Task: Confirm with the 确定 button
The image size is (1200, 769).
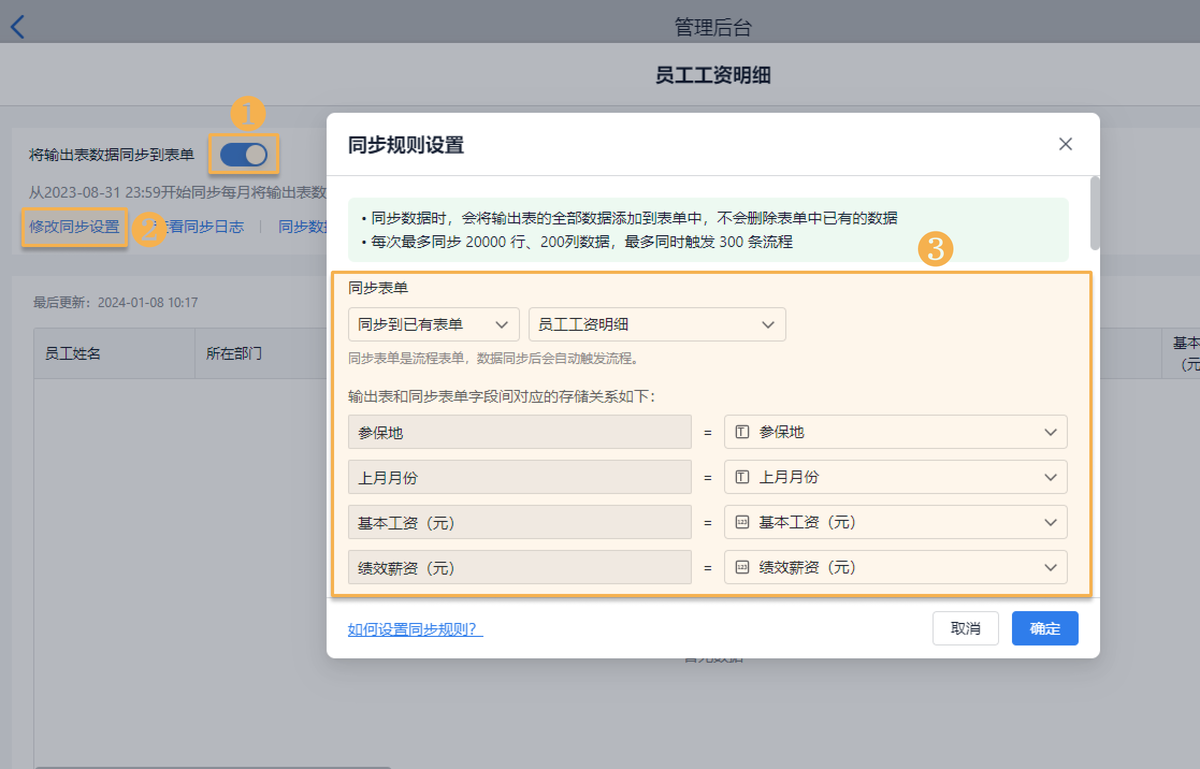Action: [x=1044, y=628]
